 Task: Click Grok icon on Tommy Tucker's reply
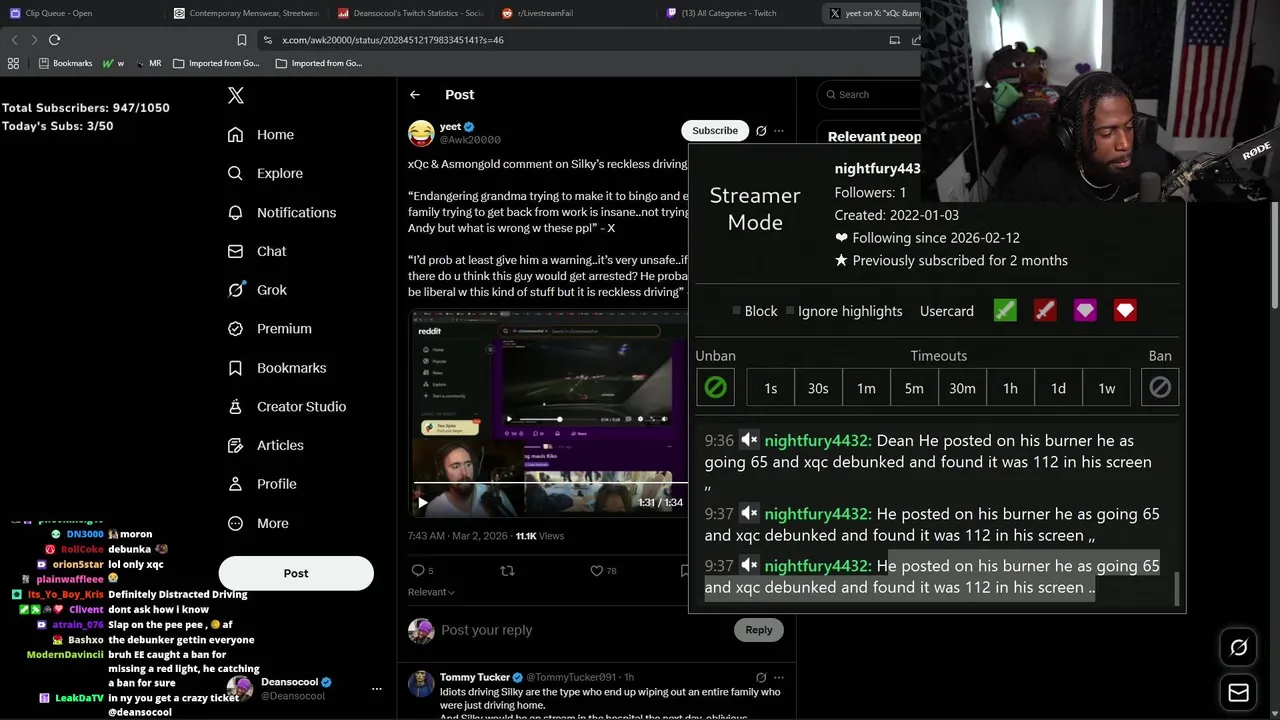click(761, 677)
